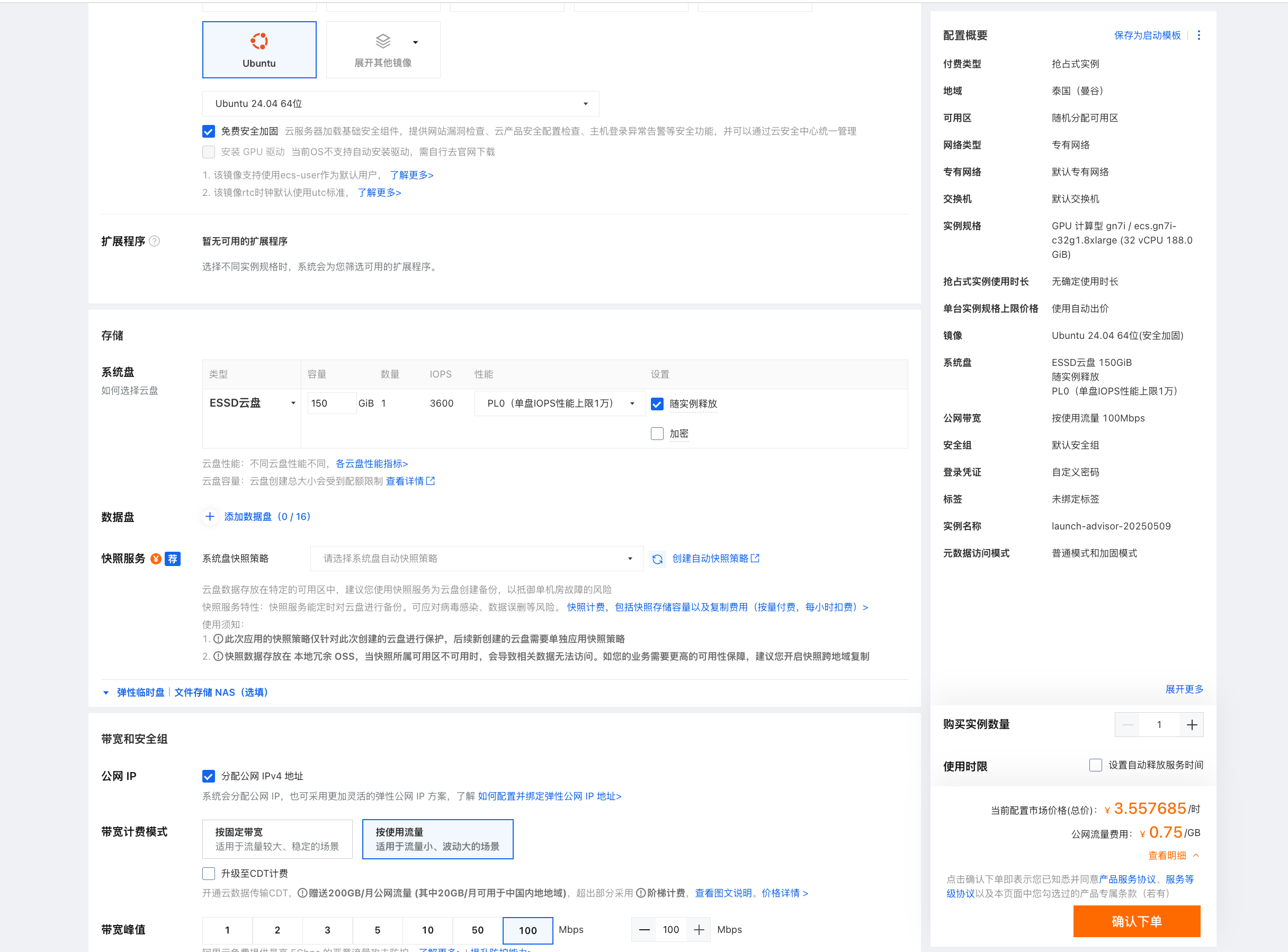Viewport: 1288px width, 952px height.
Task: Click the external link icon beside 查看详情
Action: tap(431, 481)
